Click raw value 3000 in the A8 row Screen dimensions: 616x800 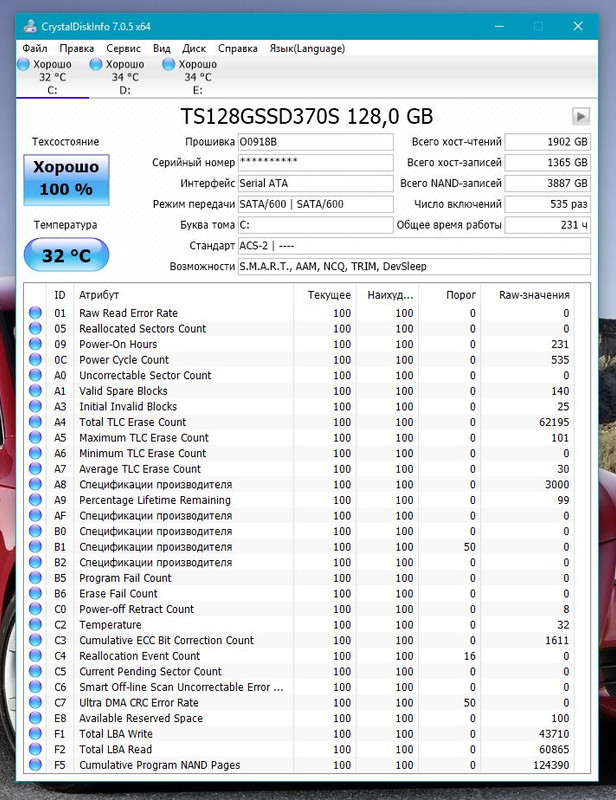click(x=557, y=484)
